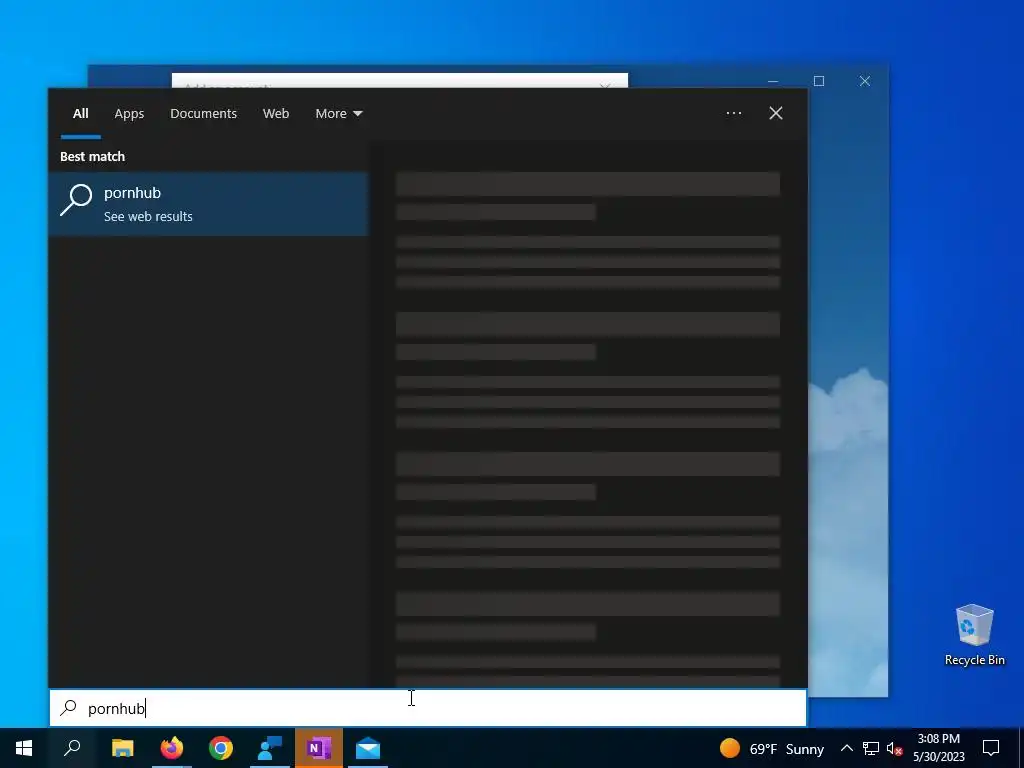This screenshot has width=1024, height=768.
Task: Click the network status tray icon
Action: (871, 748)
